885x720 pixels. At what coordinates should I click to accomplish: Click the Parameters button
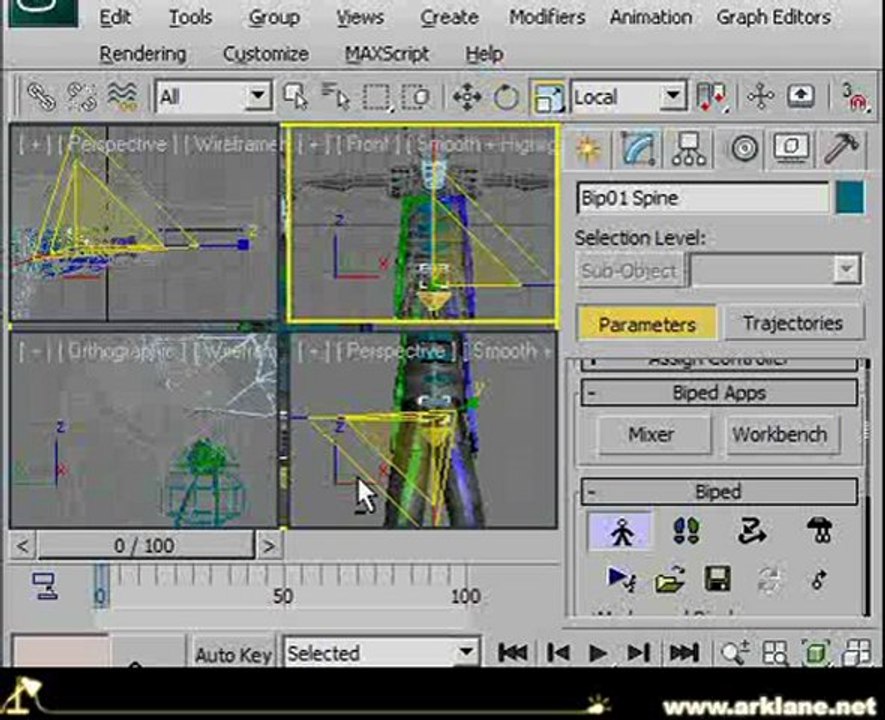(x=647, y=324)
